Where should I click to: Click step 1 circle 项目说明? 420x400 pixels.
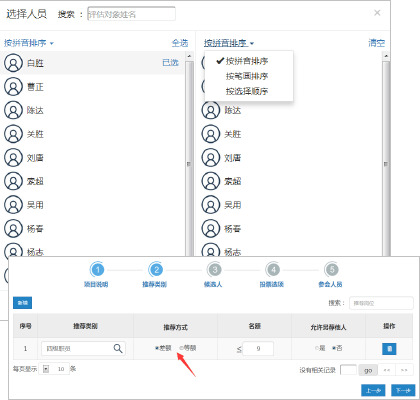point(98,270)
